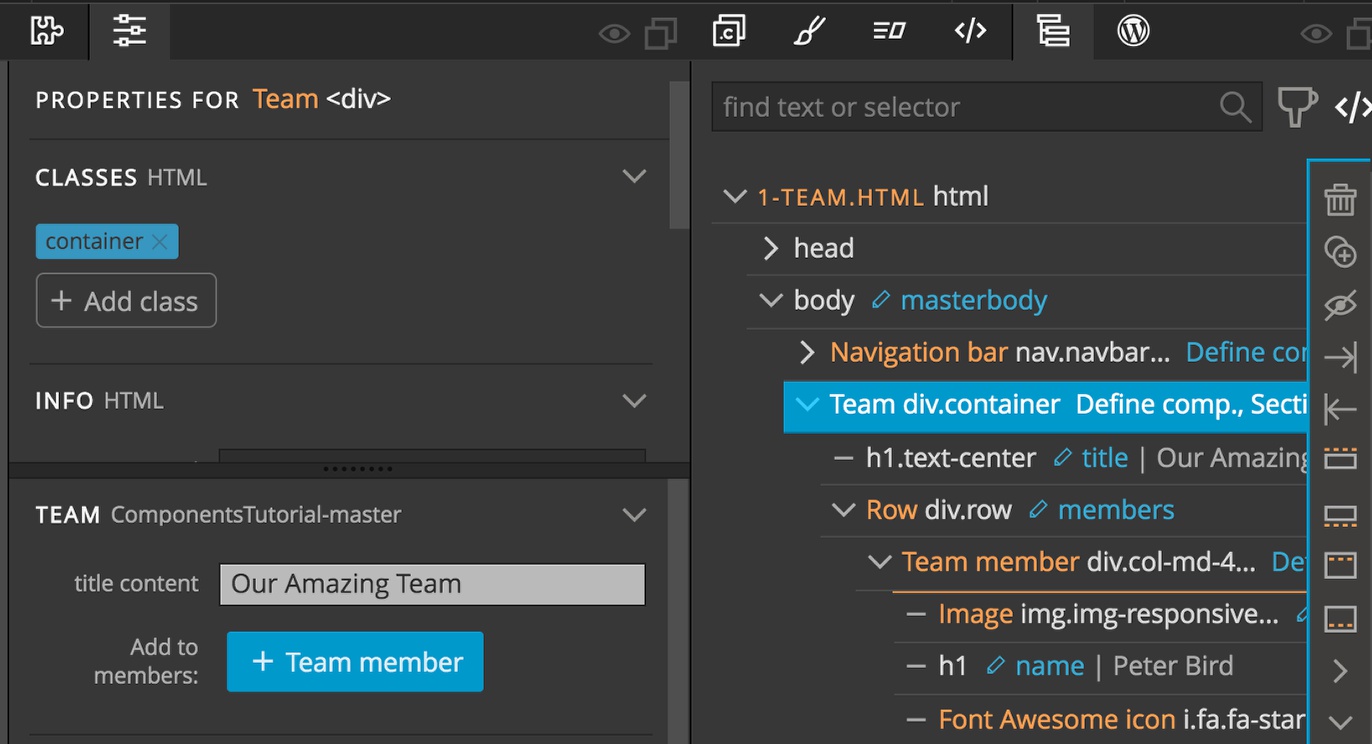
Task: Click the orange dotted-top box icon
Action: click(1340, 565)
